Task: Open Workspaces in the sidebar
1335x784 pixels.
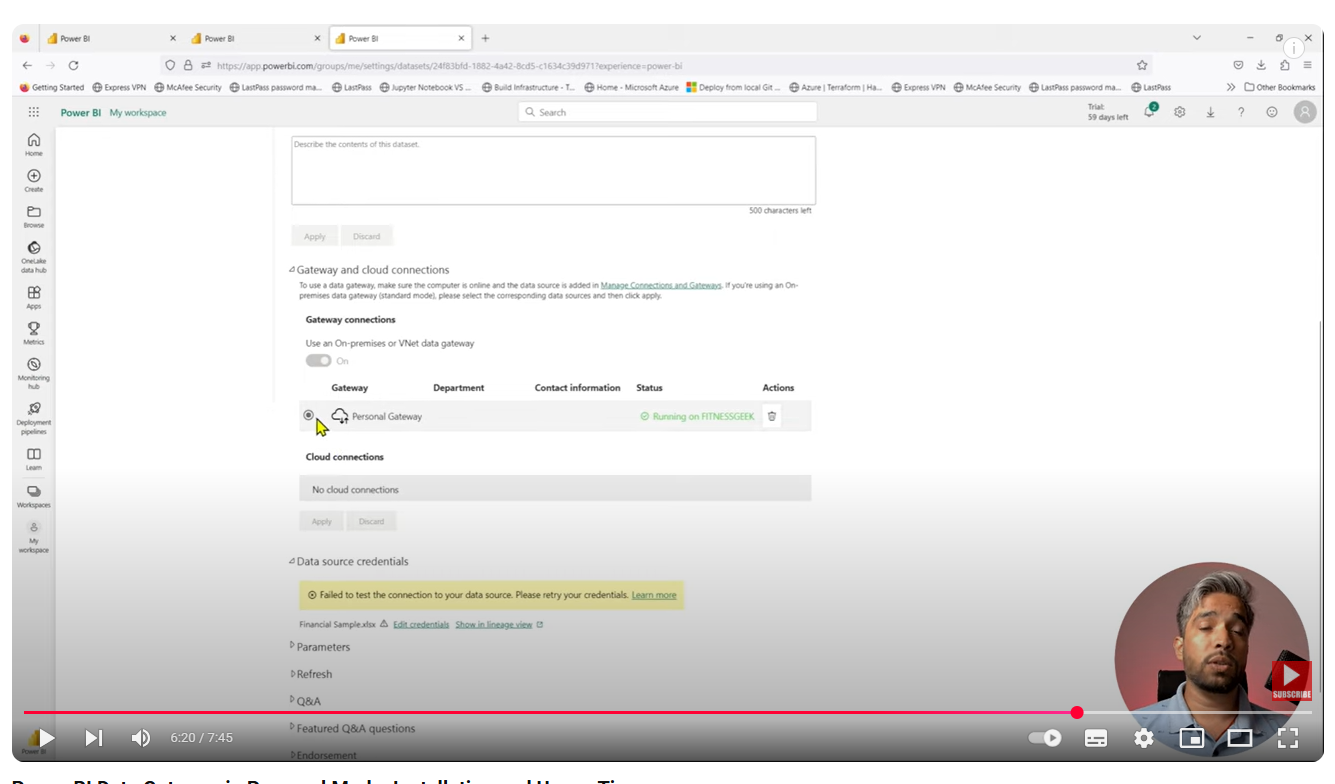Action: point(34,496)
